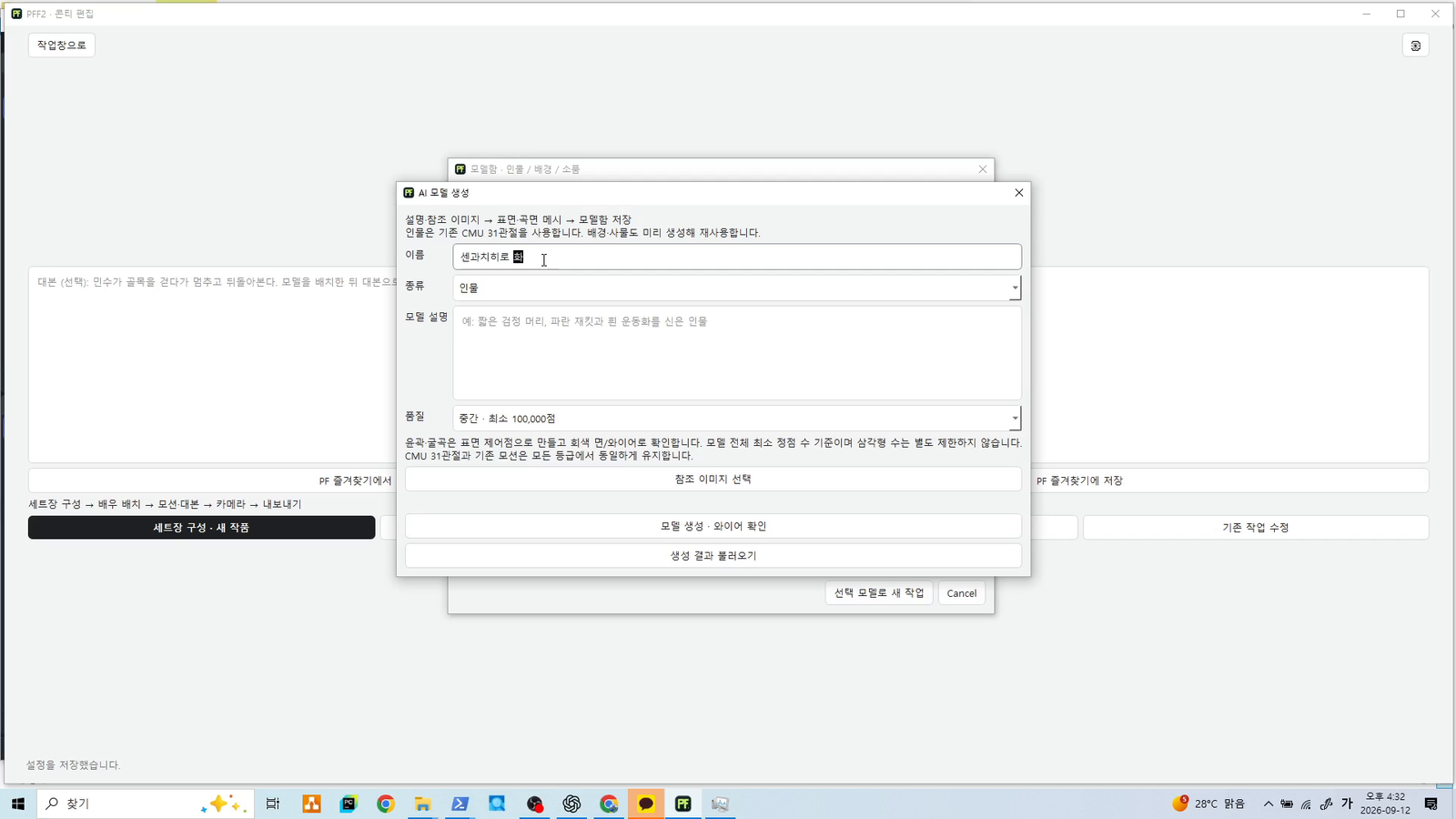Click the settings icon at top-right of PFF2 window
The width and height of the screenshot is (1456, 819).
[1415, 45]
